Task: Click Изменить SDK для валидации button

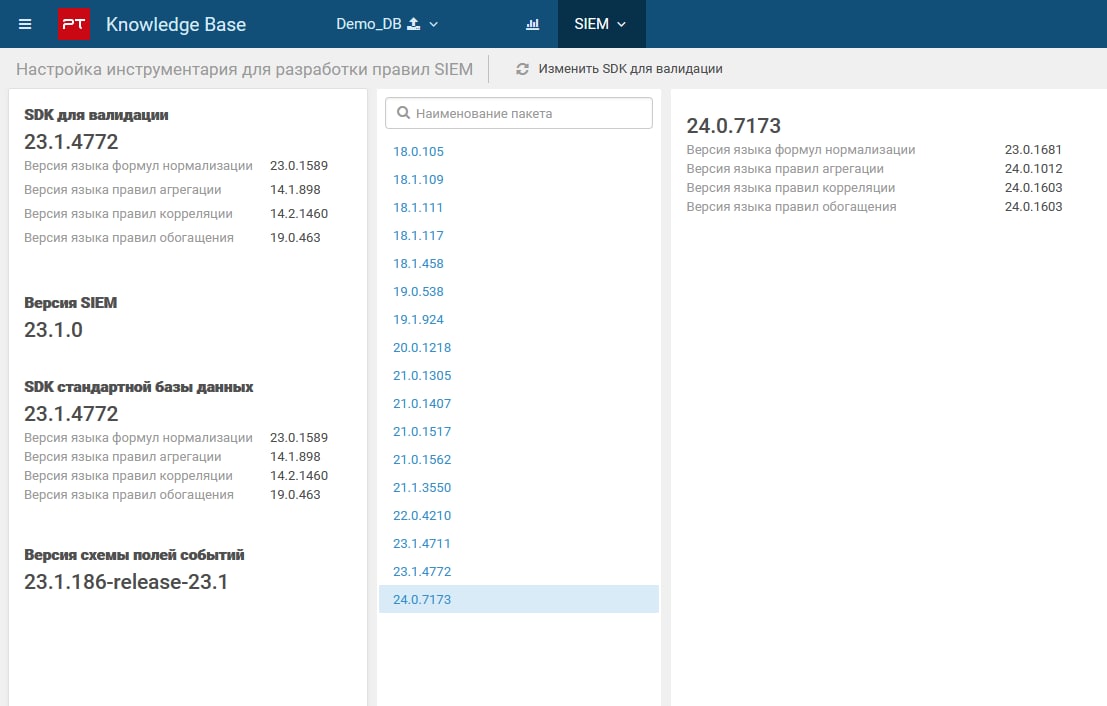Action: pos(619,68)
